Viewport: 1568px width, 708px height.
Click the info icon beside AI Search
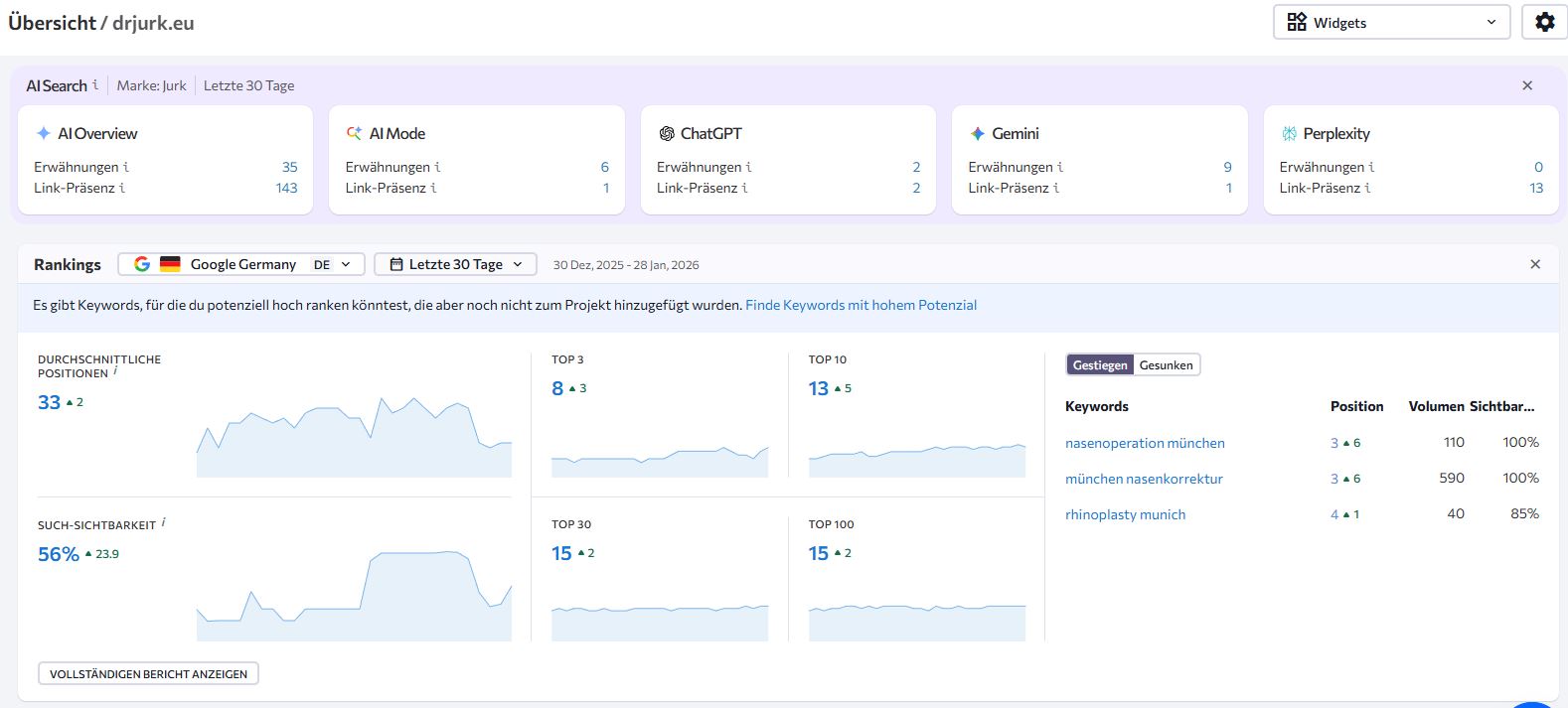95,85
